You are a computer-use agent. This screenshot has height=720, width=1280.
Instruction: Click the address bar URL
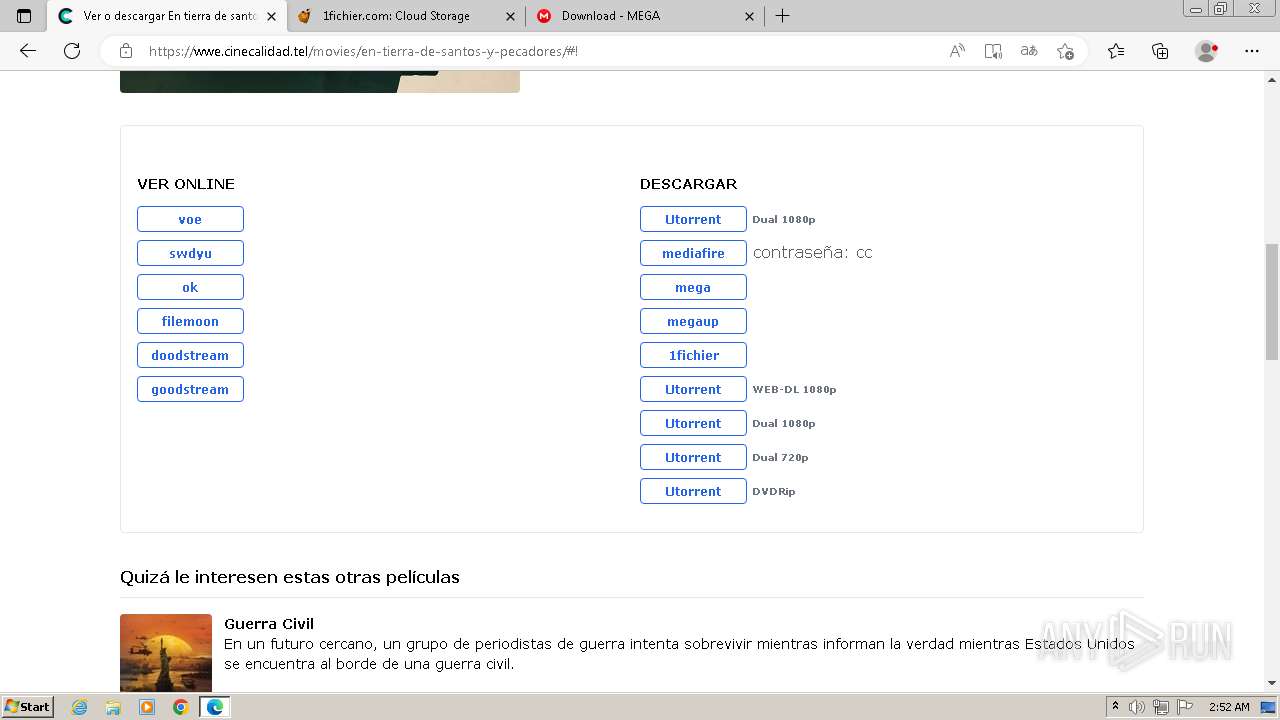(363, 51)
